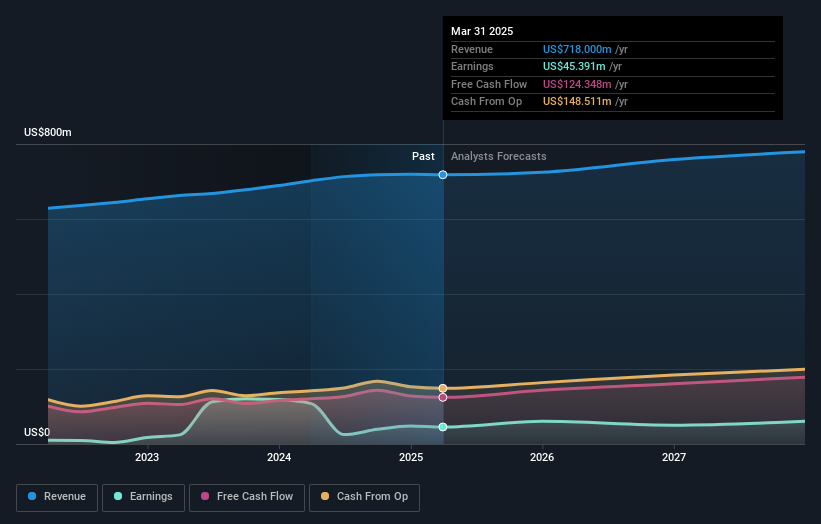Click the US$45.391m earnings value
This screenshot has height=524, width=821.
(x=574, y=66)
